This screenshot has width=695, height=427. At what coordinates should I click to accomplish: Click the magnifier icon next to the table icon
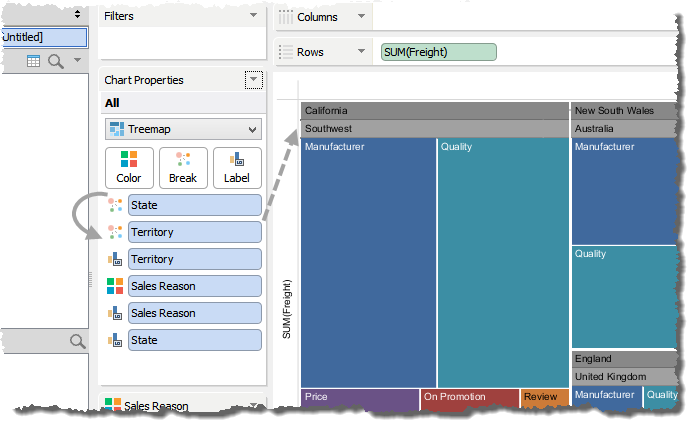(x=56, y=61)
